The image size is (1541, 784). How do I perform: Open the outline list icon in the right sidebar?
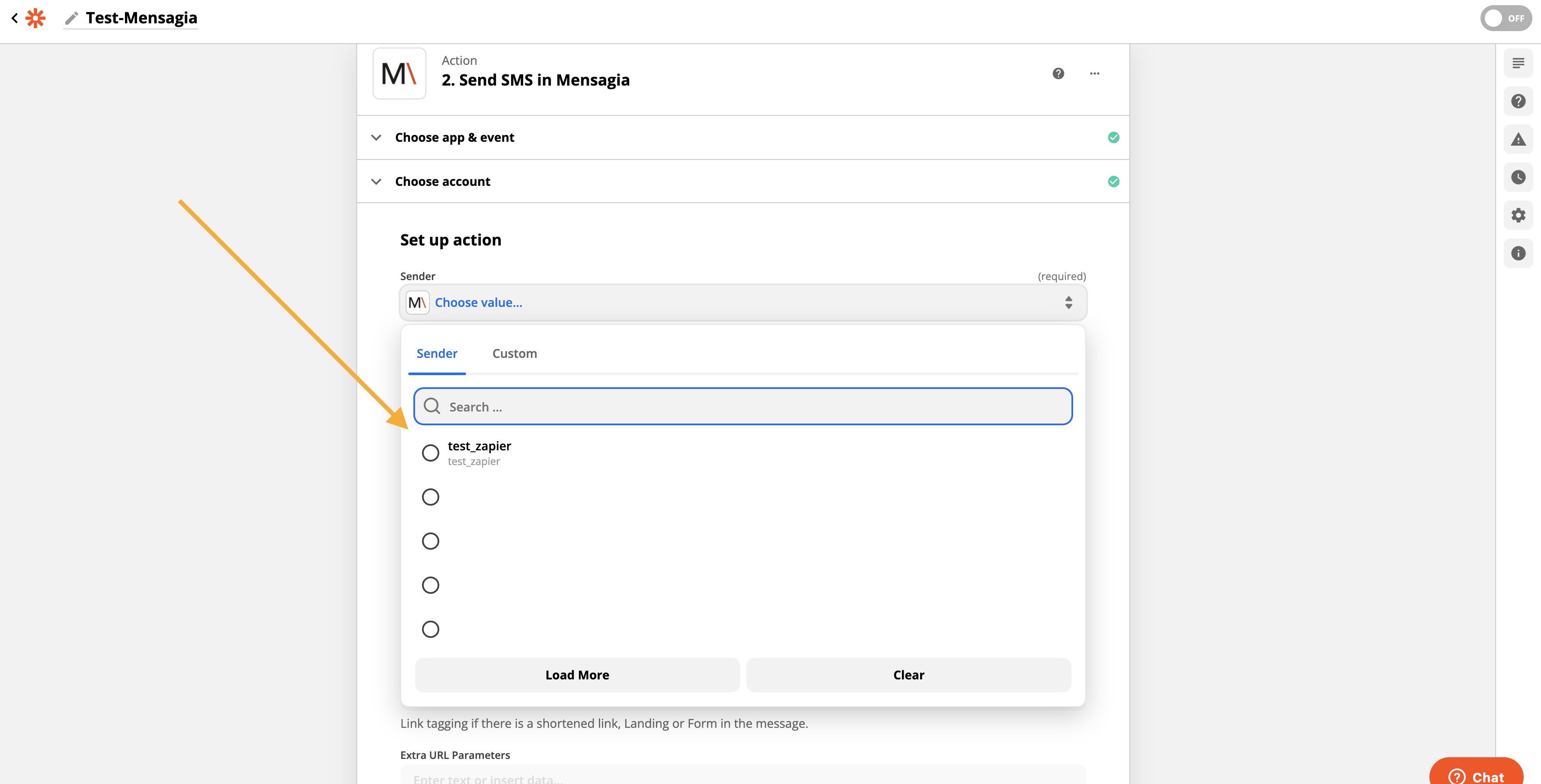coord(1518,64)
